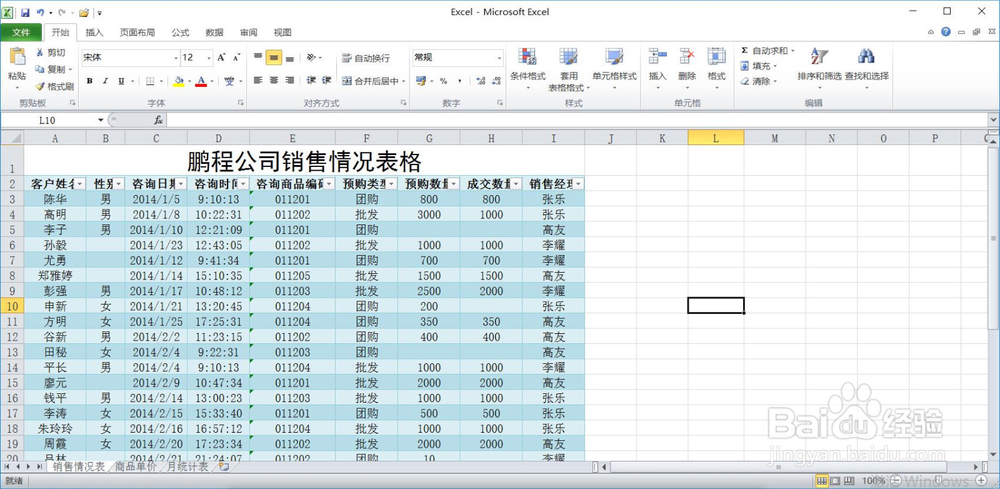Open the font size dropdown showing 12

(x=209, y=58)
